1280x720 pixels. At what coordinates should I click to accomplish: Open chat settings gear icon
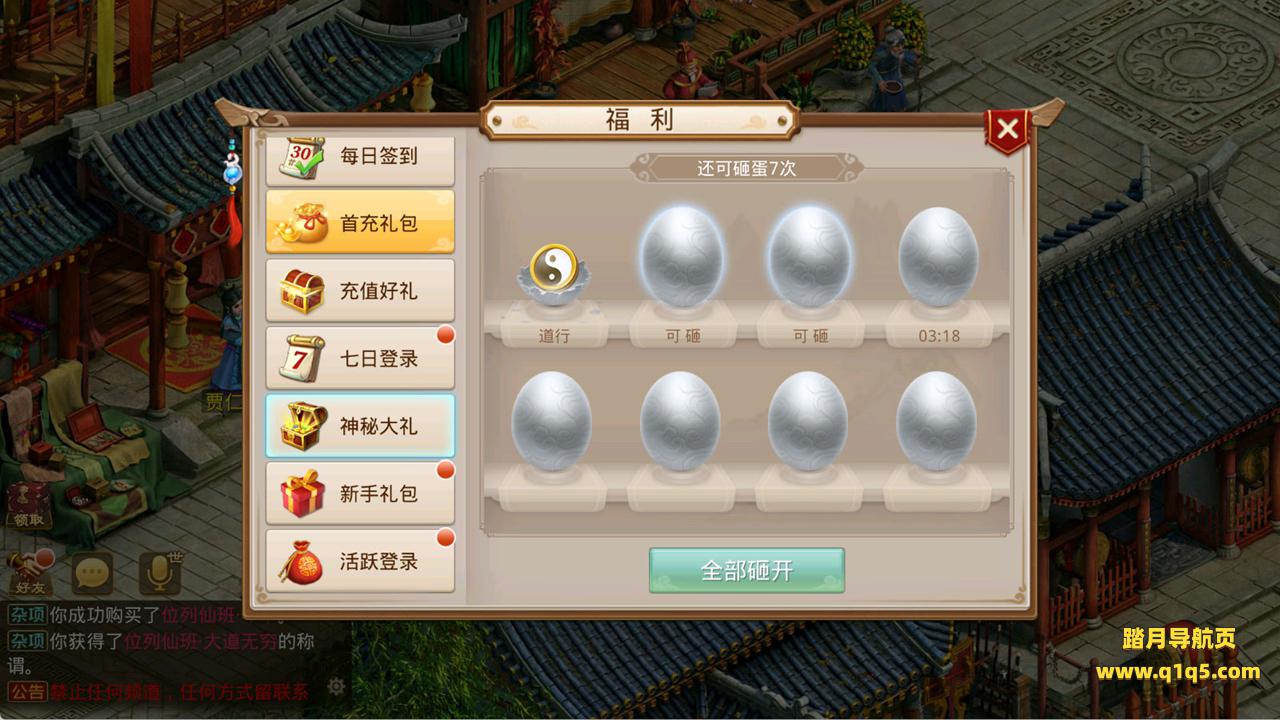pos(337,687)
